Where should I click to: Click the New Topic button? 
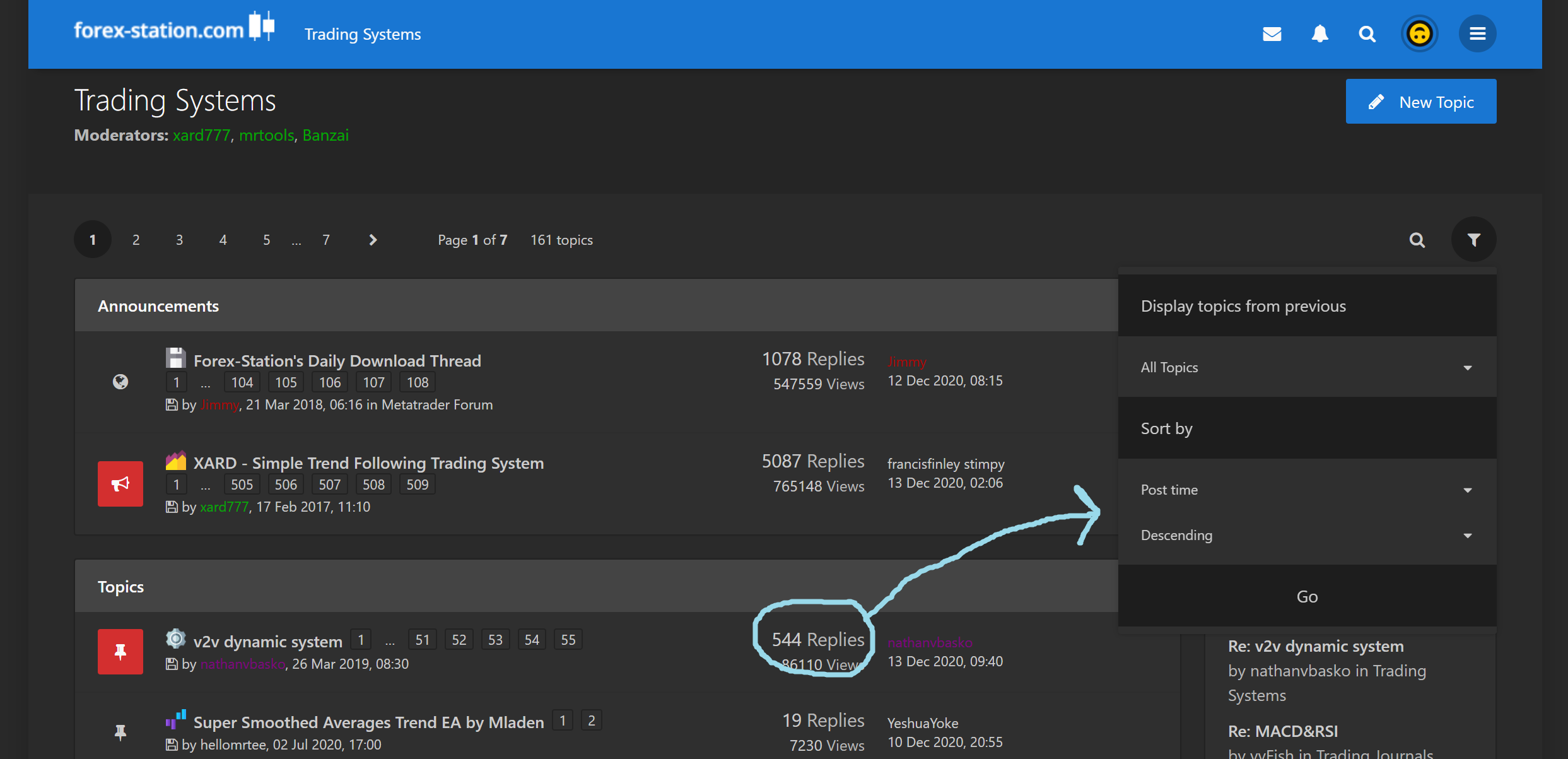tap(1420, 102)
